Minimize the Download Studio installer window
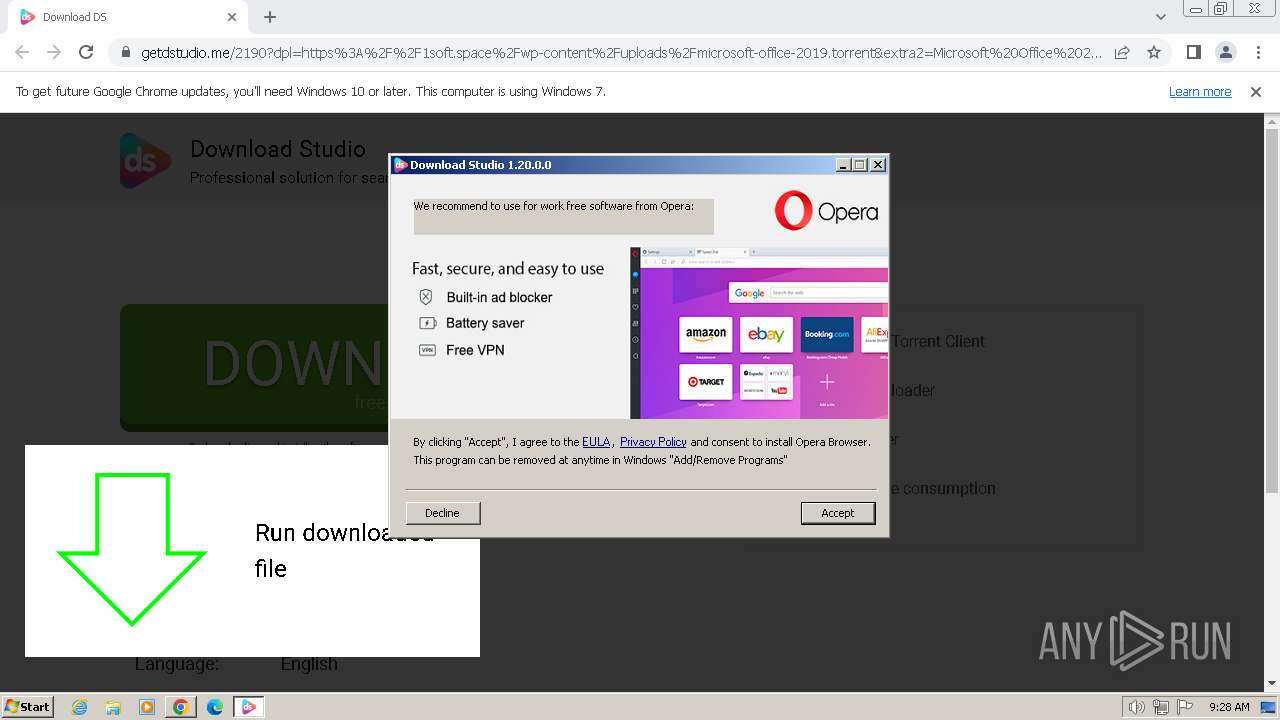The height and width of the screenshot is (720, 1280). click(x=843, y=165)
